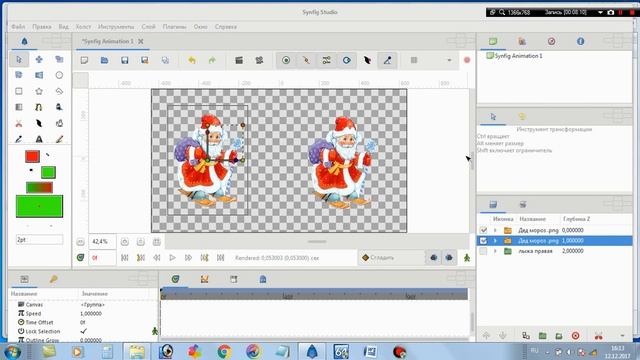
Task: Select the Transform tool in toolbox
Action: pos(19,60)
